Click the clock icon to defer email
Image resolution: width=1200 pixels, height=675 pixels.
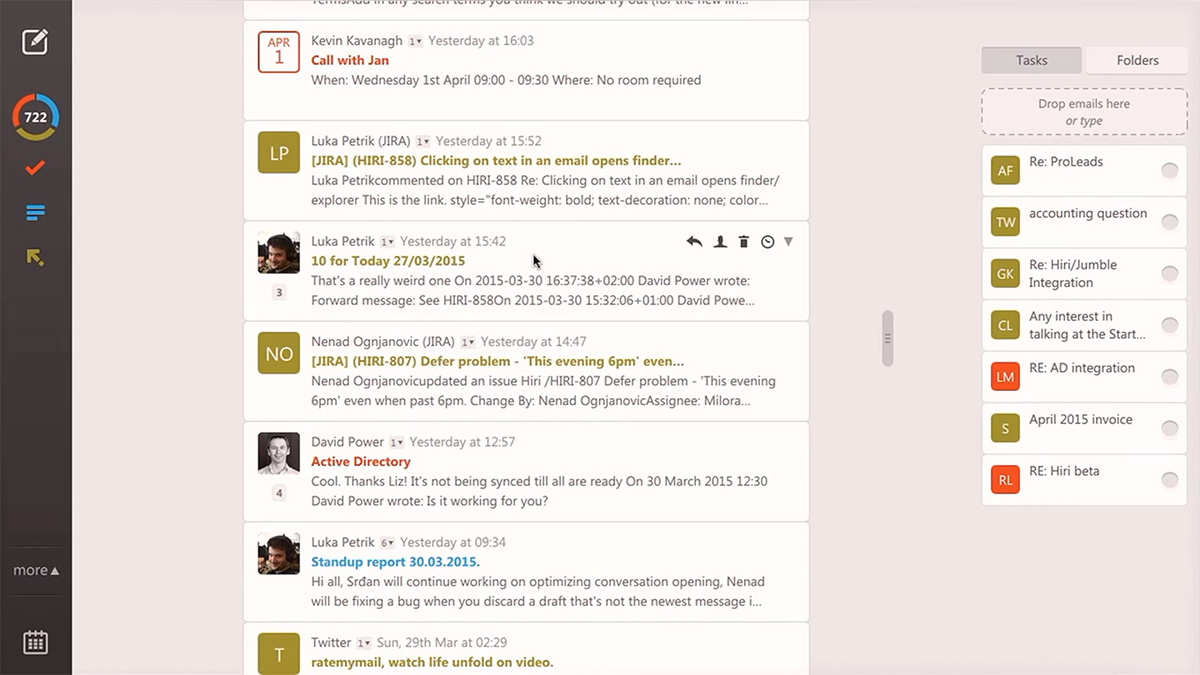pyautogui.click(x=767, y=242)
